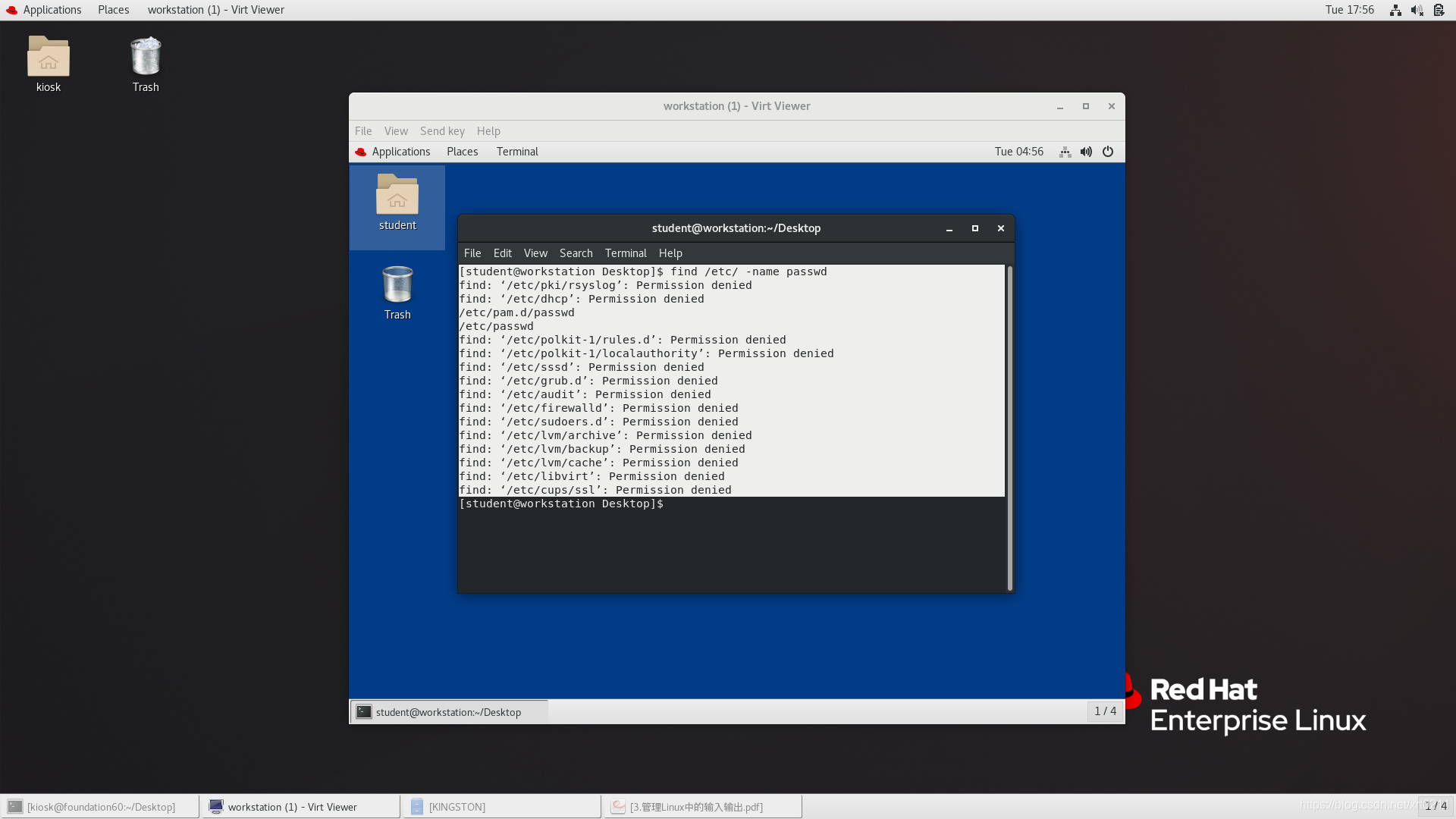Click the guest network status icon
This screenshot has width=1456, height=819.
tap(1065, 152)
